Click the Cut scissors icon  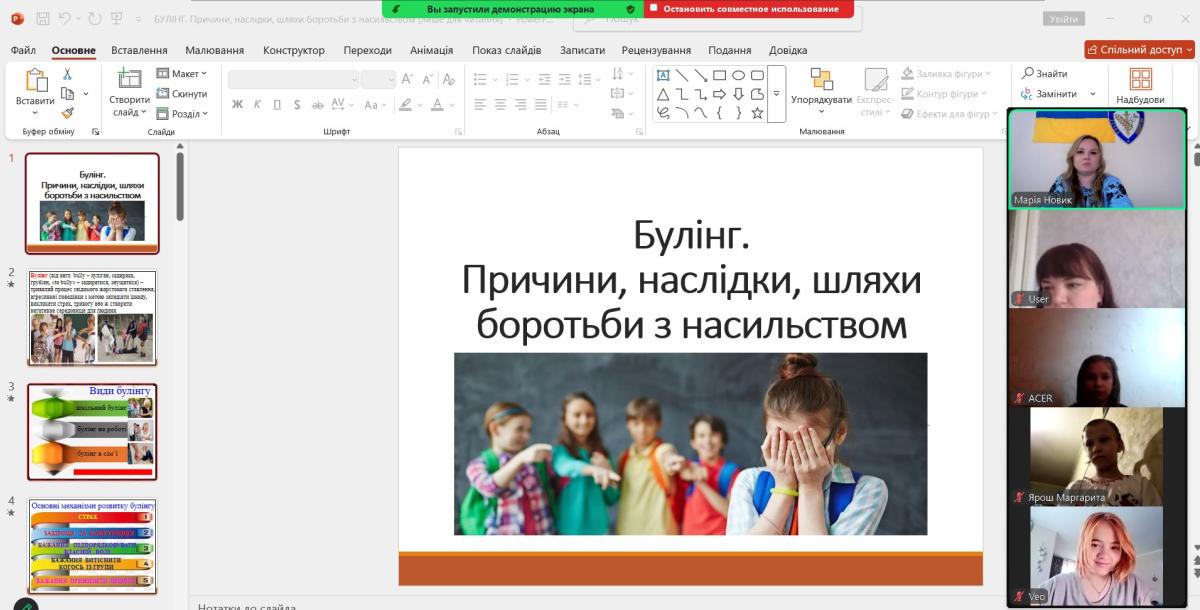point(67,74)
